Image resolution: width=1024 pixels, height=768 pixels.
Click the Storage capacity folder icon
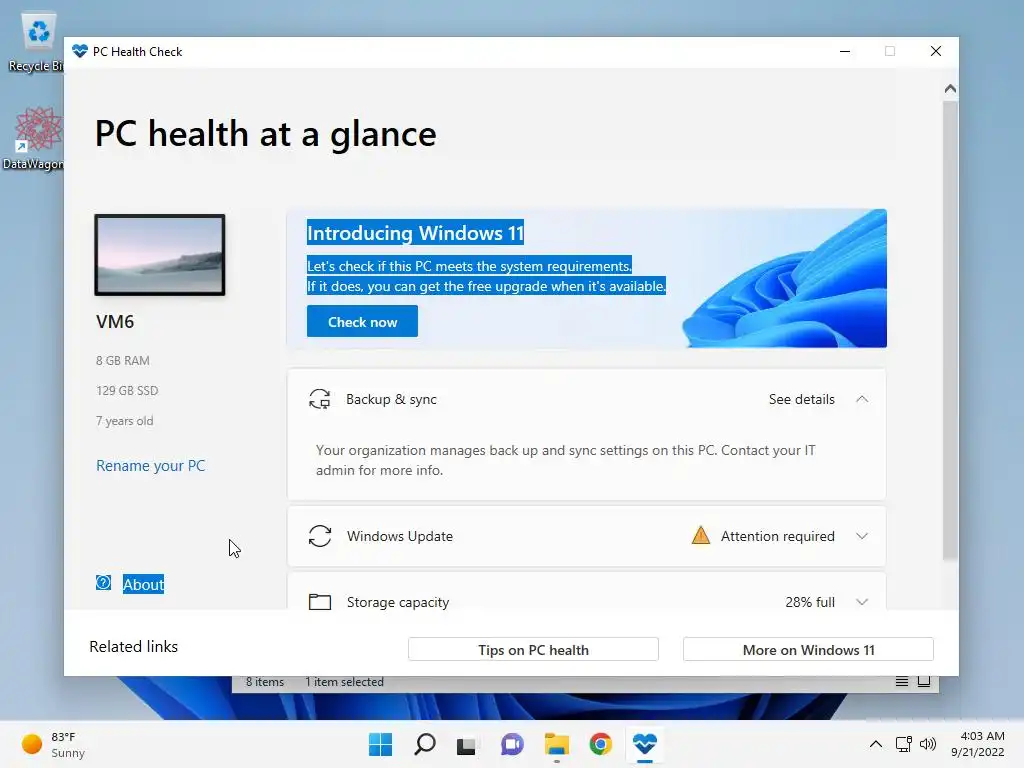[x=320, y=601]
